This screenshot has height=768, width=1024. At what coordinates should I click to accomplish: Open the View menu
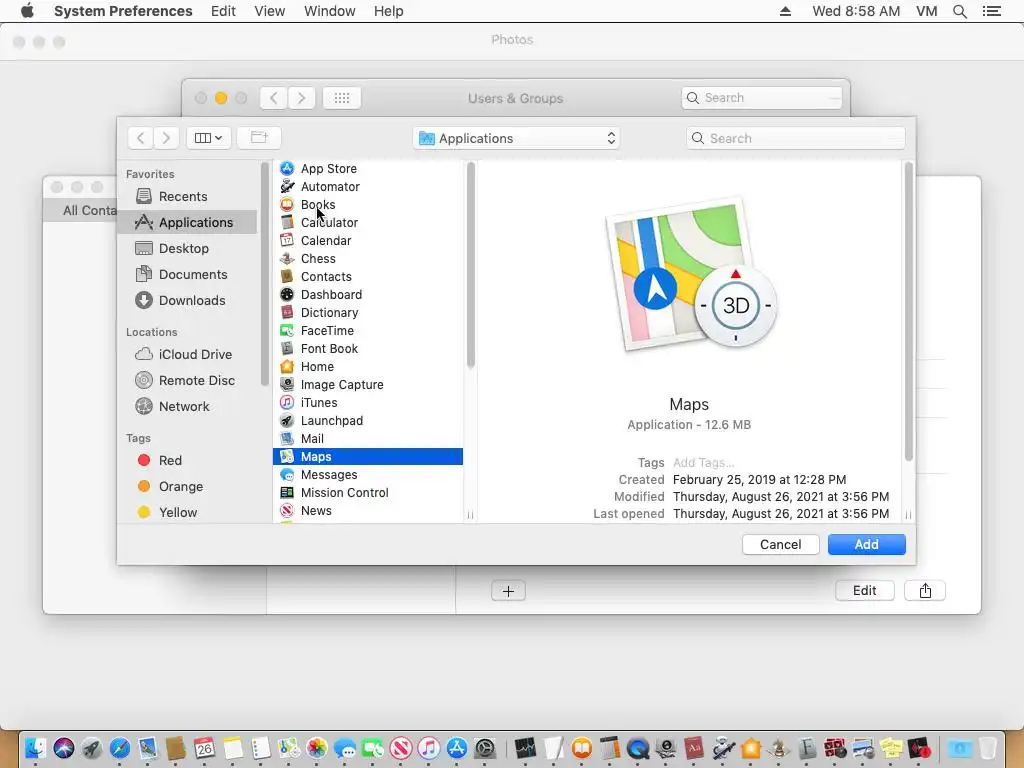[270, 11]
